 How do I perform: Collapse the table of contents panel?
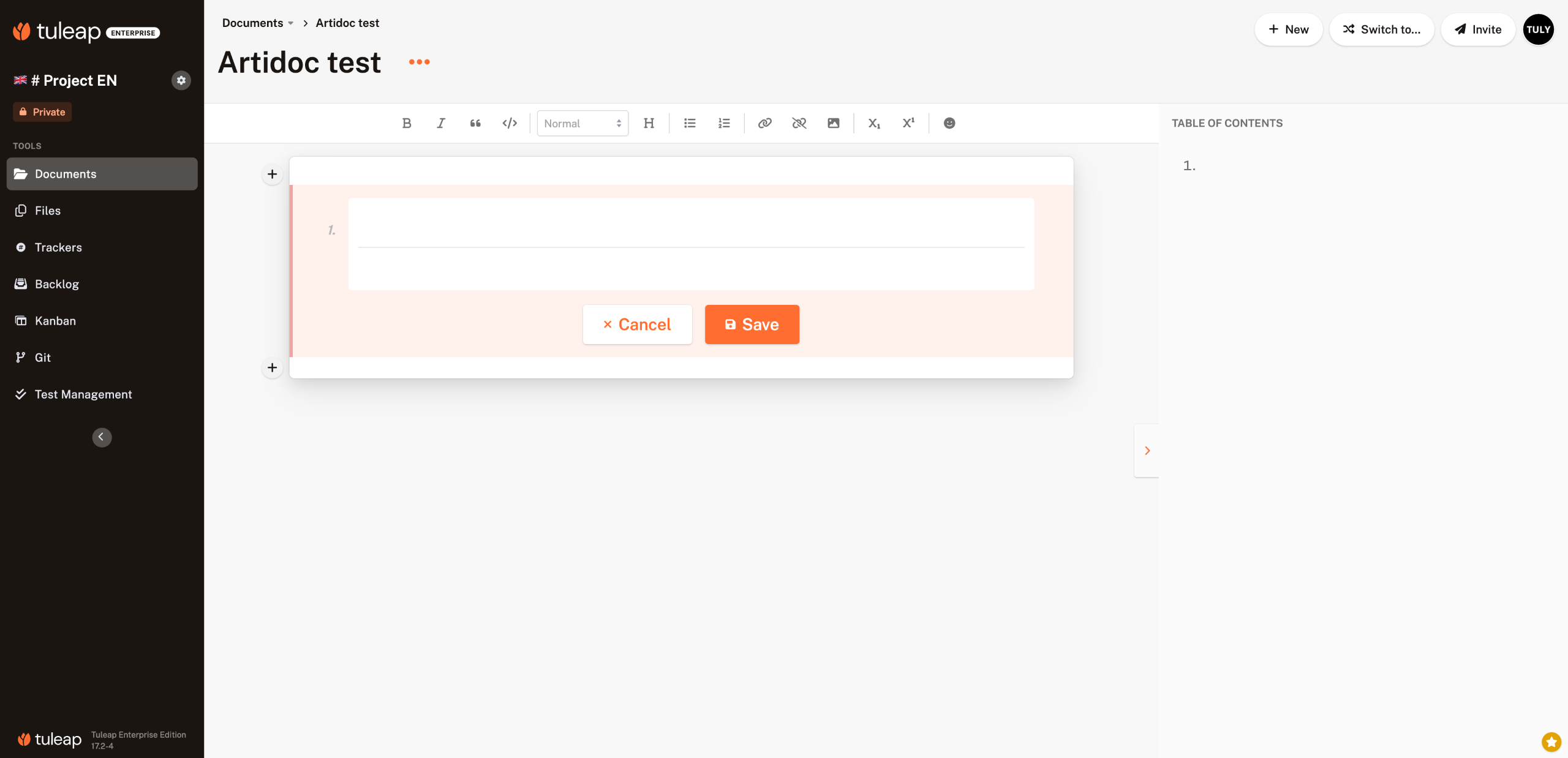click(x=1147, y=451)
